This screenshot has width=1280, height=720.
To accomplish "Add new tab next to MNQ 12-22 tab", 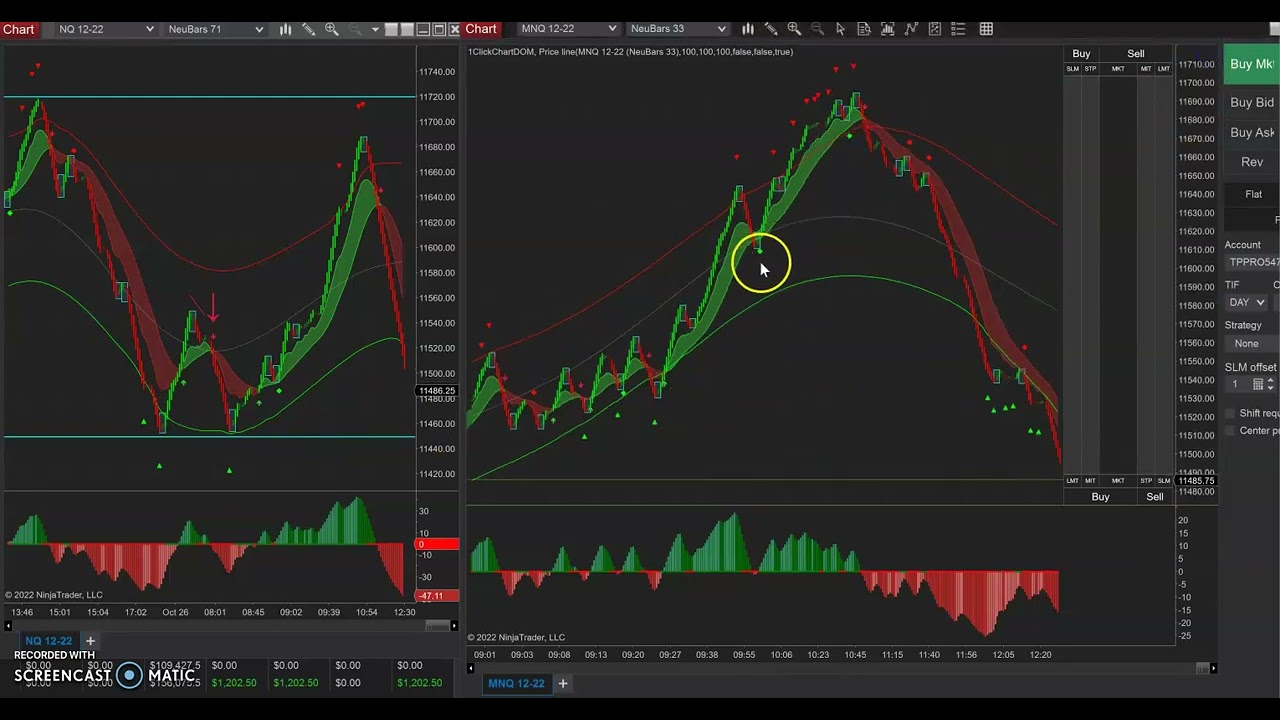I will (x=563, y=683).
